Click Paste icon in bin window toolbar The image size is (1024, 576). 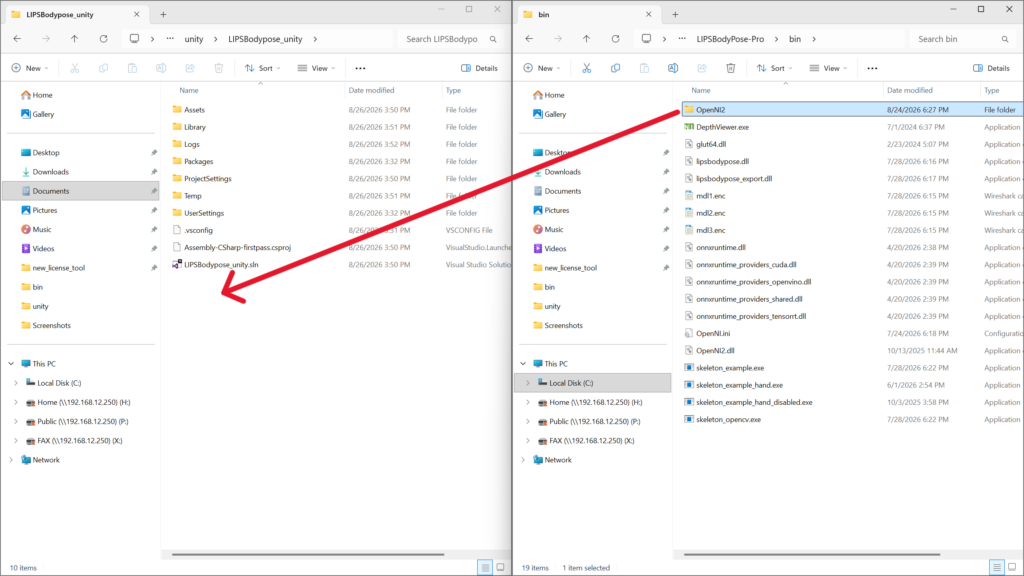(644, 68)
